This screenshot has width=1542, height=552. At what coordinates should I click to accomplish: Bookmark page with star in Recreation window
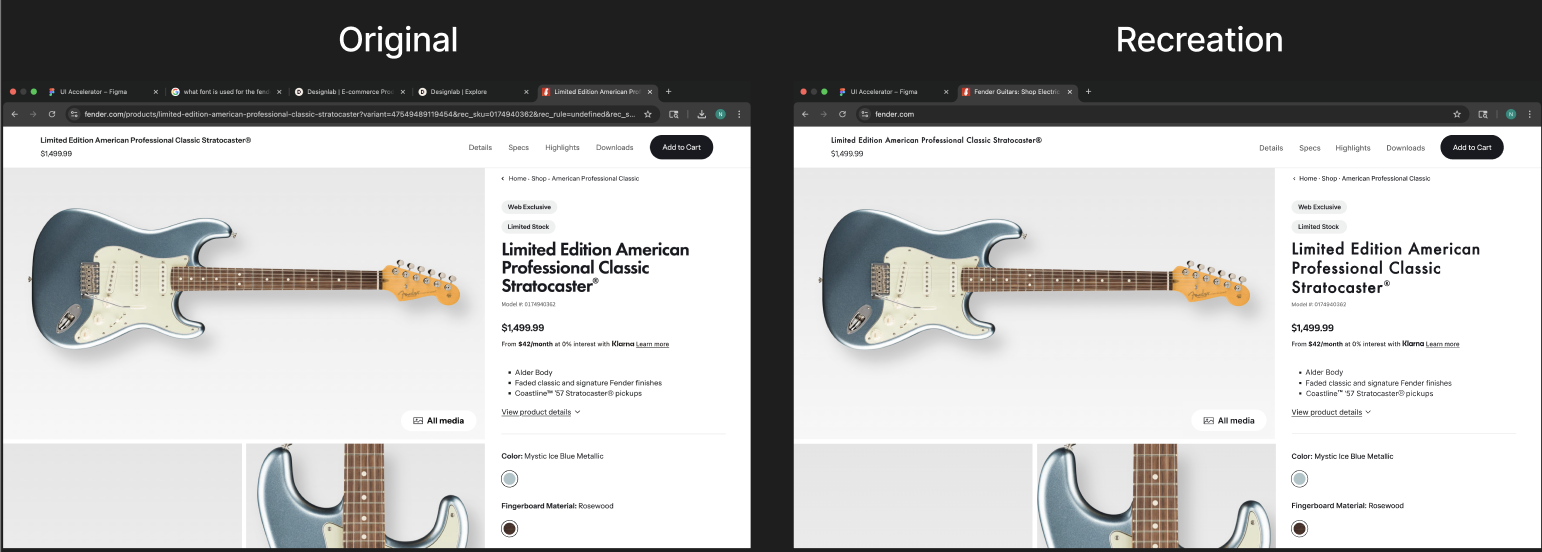pos(1457,114)
